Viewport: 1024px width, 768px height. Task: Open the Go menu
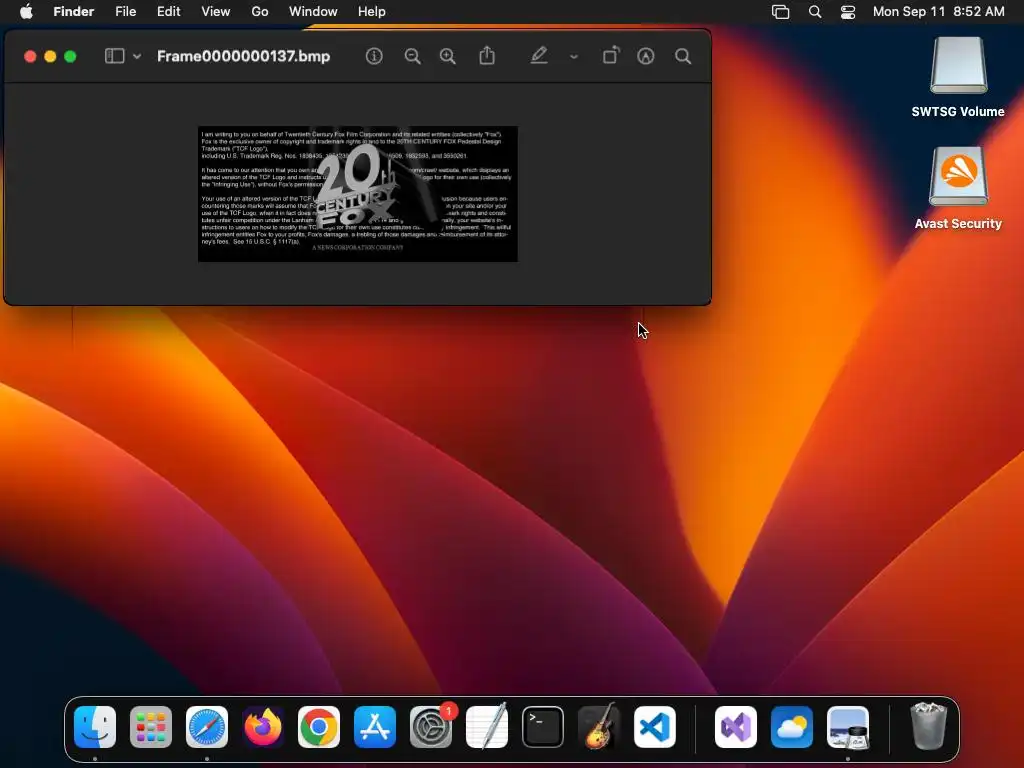[x=260, y=11]
